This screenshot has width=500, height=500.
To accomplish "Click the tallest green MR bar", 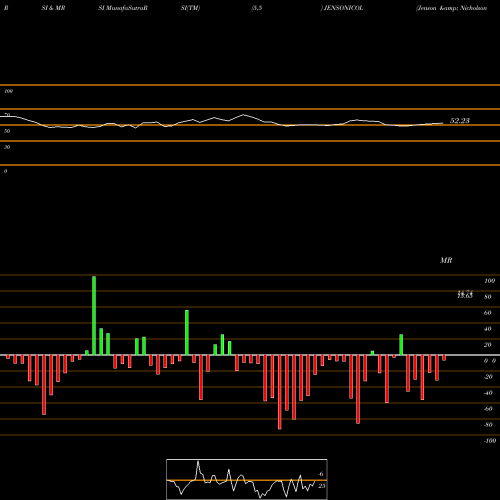I will 94,316.
